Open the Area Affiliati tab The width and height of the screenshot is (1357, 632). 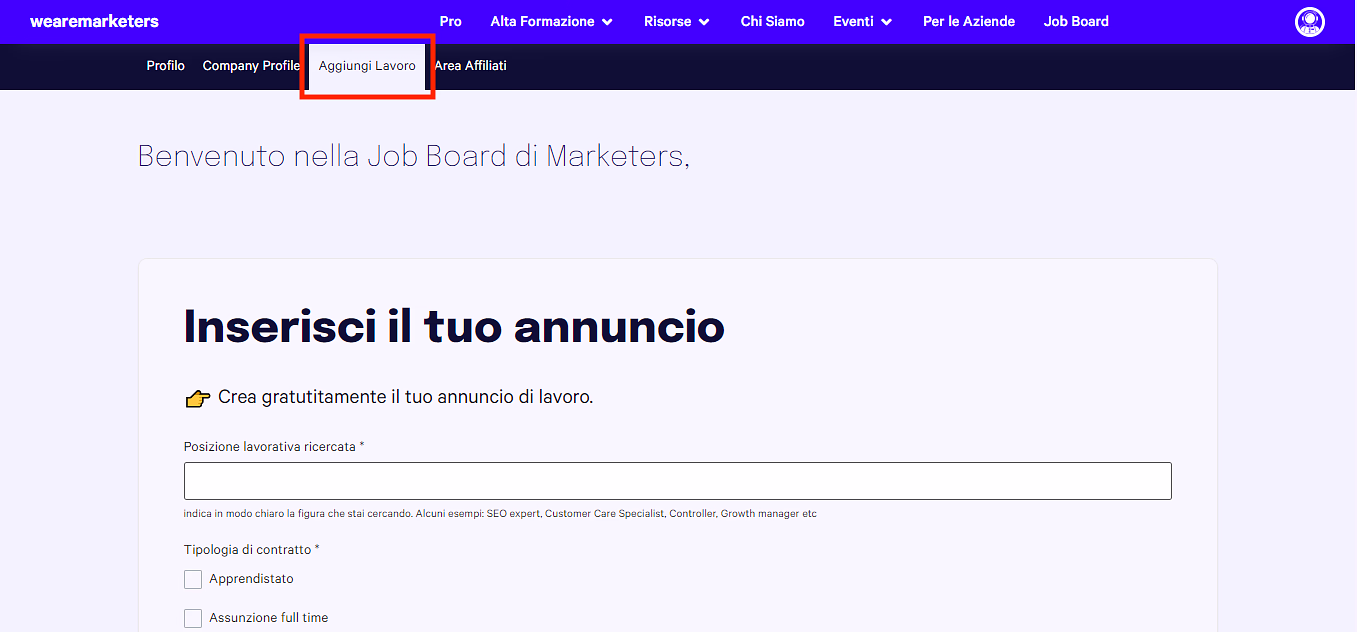tap(470, 65)
